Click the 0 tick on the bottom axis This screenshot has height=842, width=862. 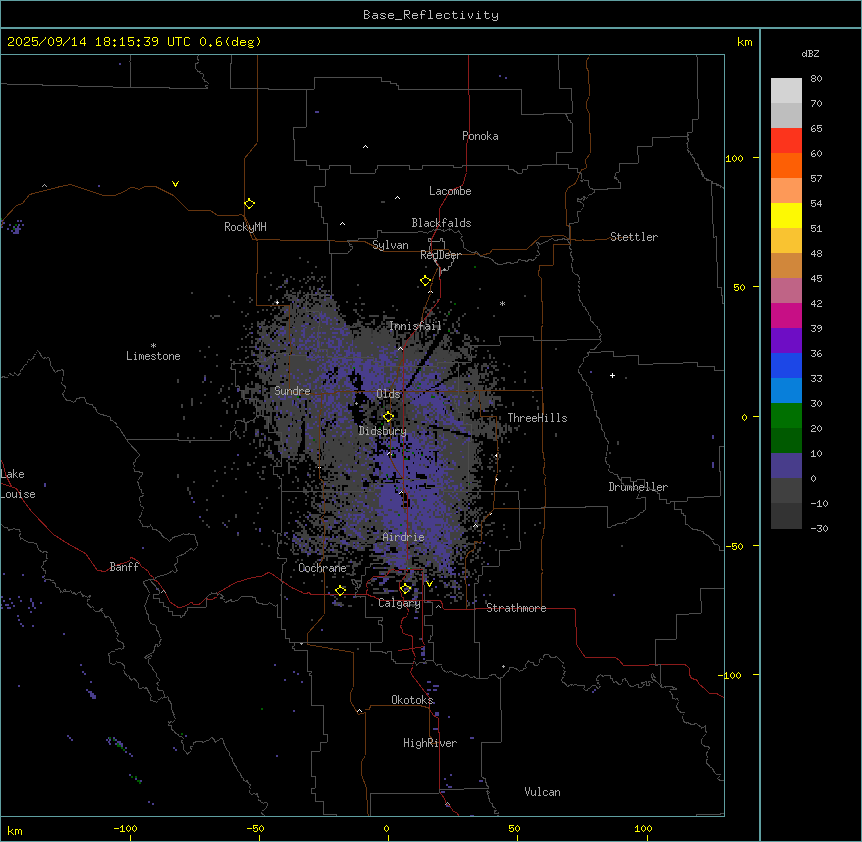(x=386, y=828)
